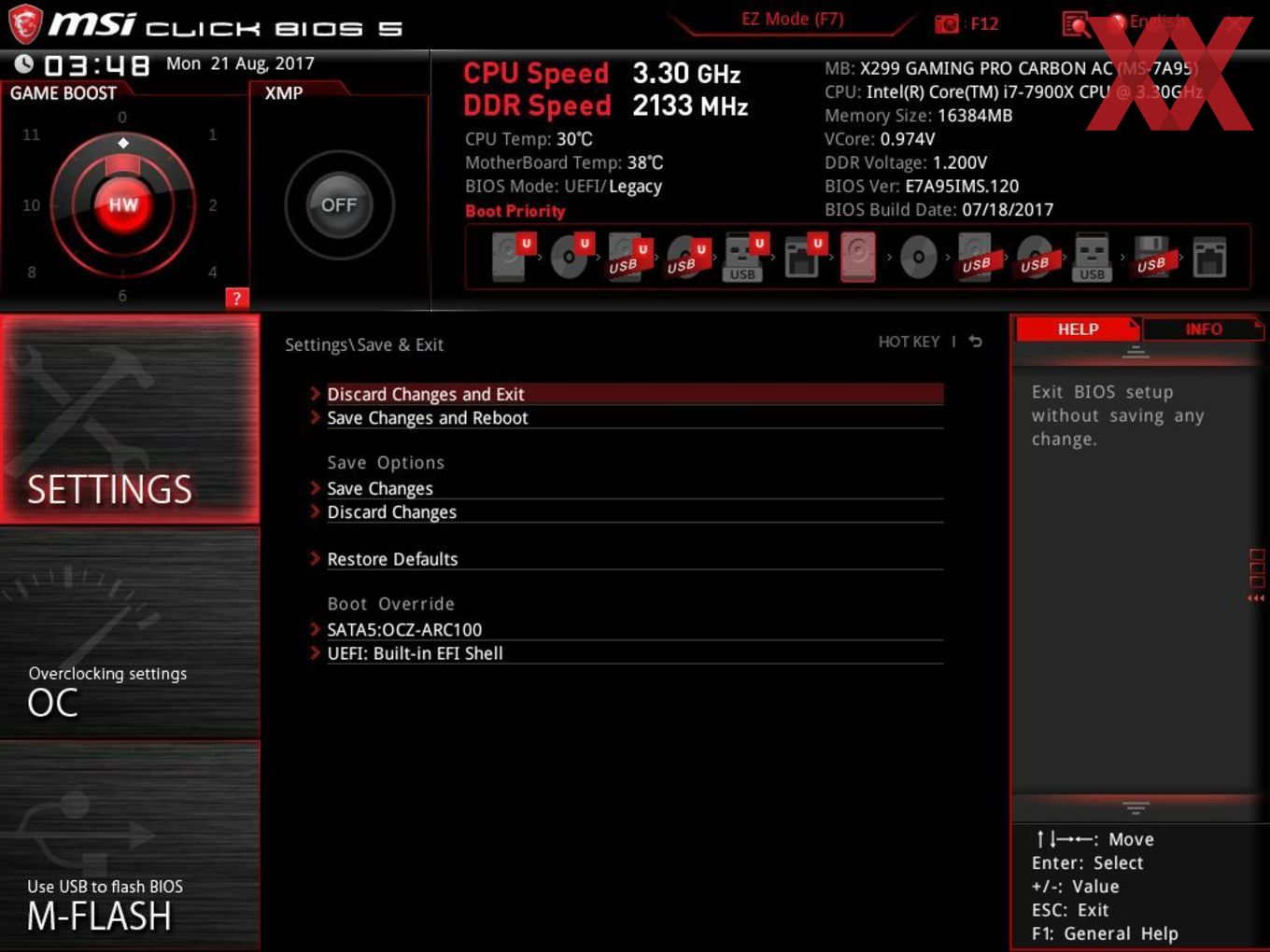
Task: Click the 03:48 system clock
Action: pos(97,64)
